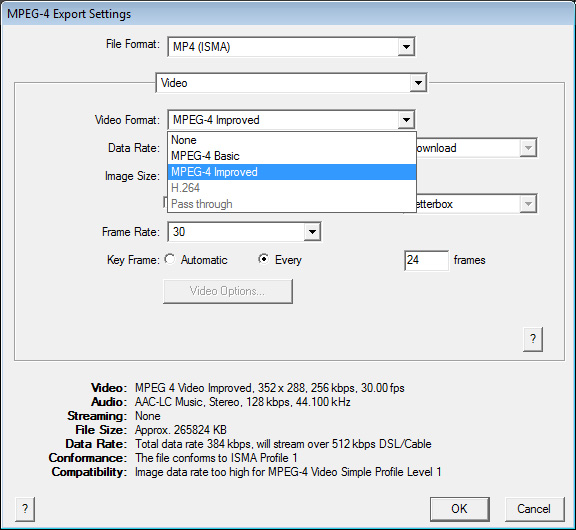Click the File Size value Approx. 265824 KB

coord(181,430)
